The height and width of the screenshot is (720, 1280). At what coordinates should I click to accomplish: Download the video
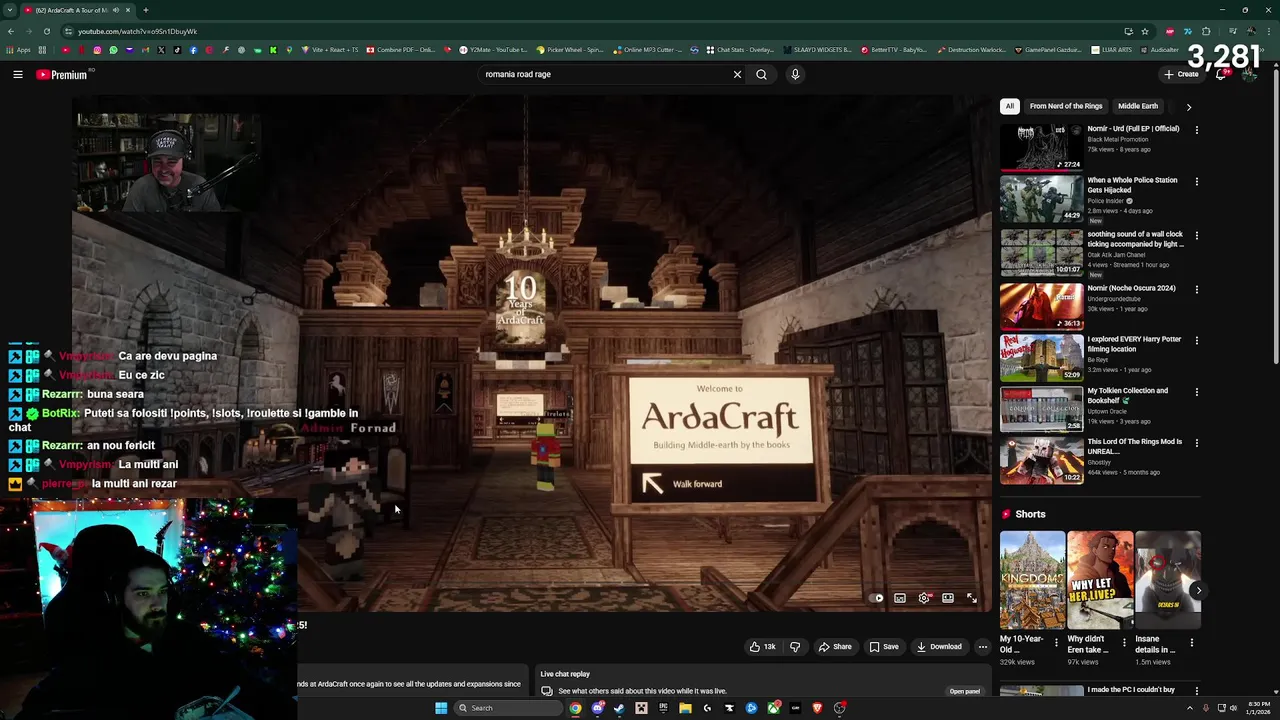939,647
